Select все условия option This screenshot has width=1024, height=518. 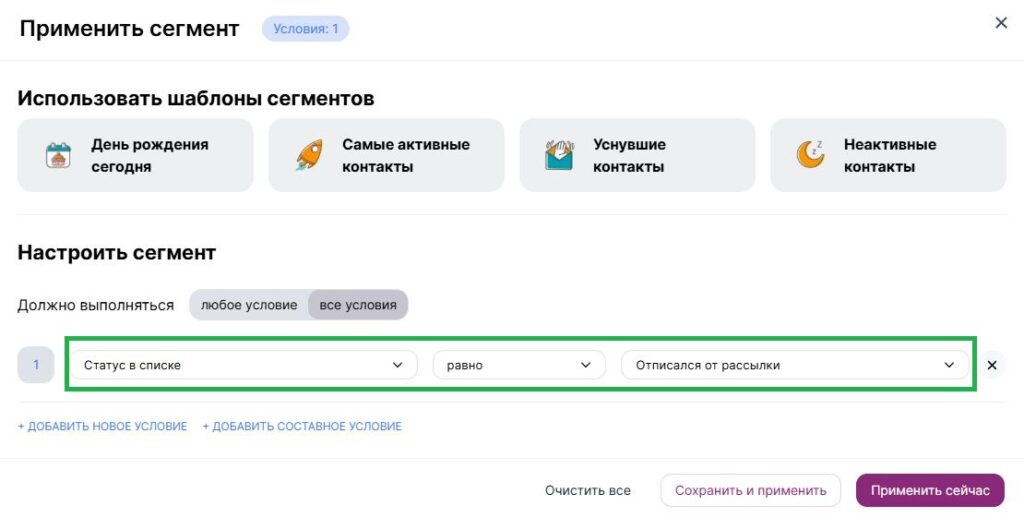click(358, 305)
